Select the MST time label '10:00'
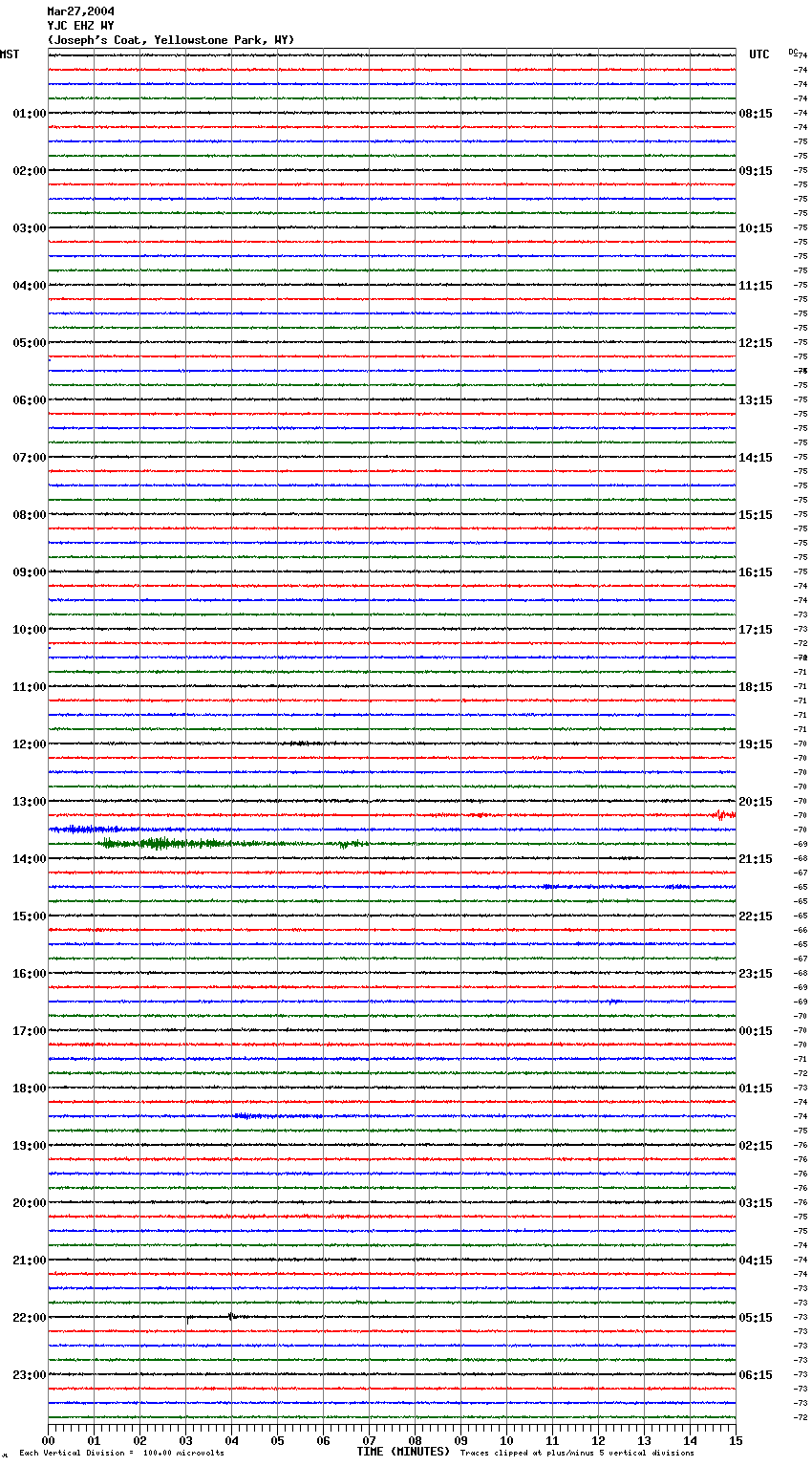 pyautogui.click(x=30, y=630)
